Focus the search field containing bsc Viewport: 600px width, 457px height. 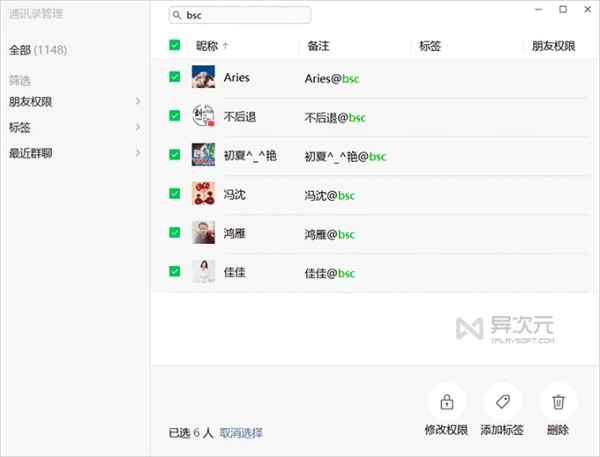(240, 15)
